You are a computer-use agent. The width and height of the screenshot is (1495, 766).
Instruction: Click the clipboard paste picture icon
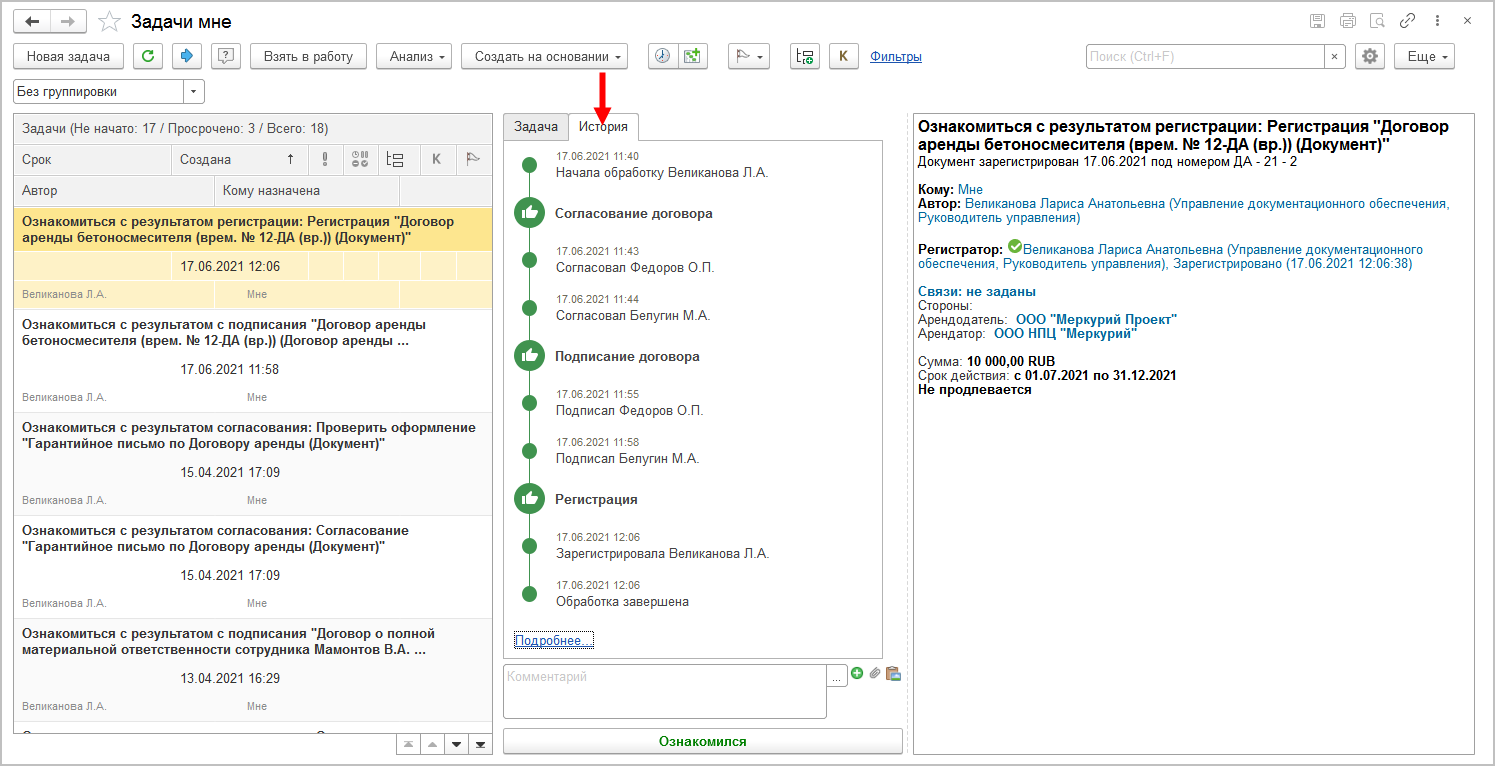point(893,674)
